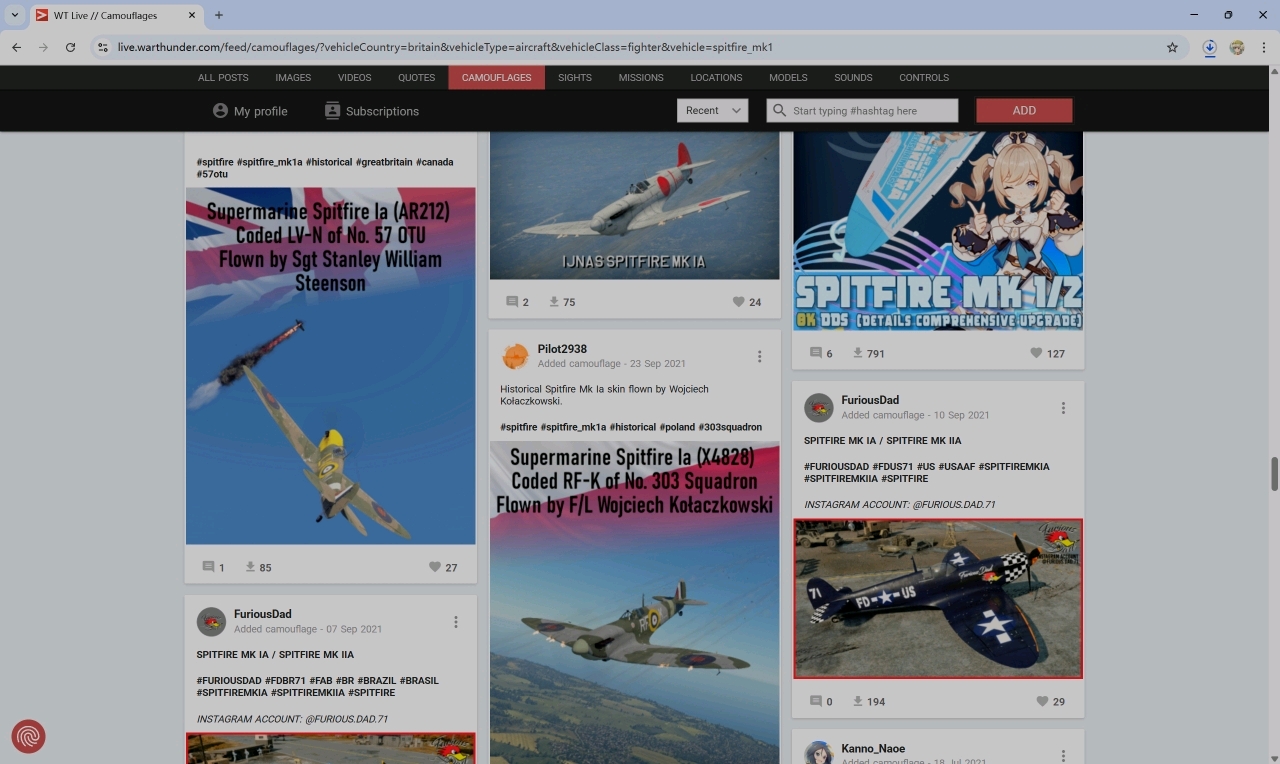Open FD-US navy blue plane image
The height and width of the screenshot is (764, 1280).
coord(938,598)
